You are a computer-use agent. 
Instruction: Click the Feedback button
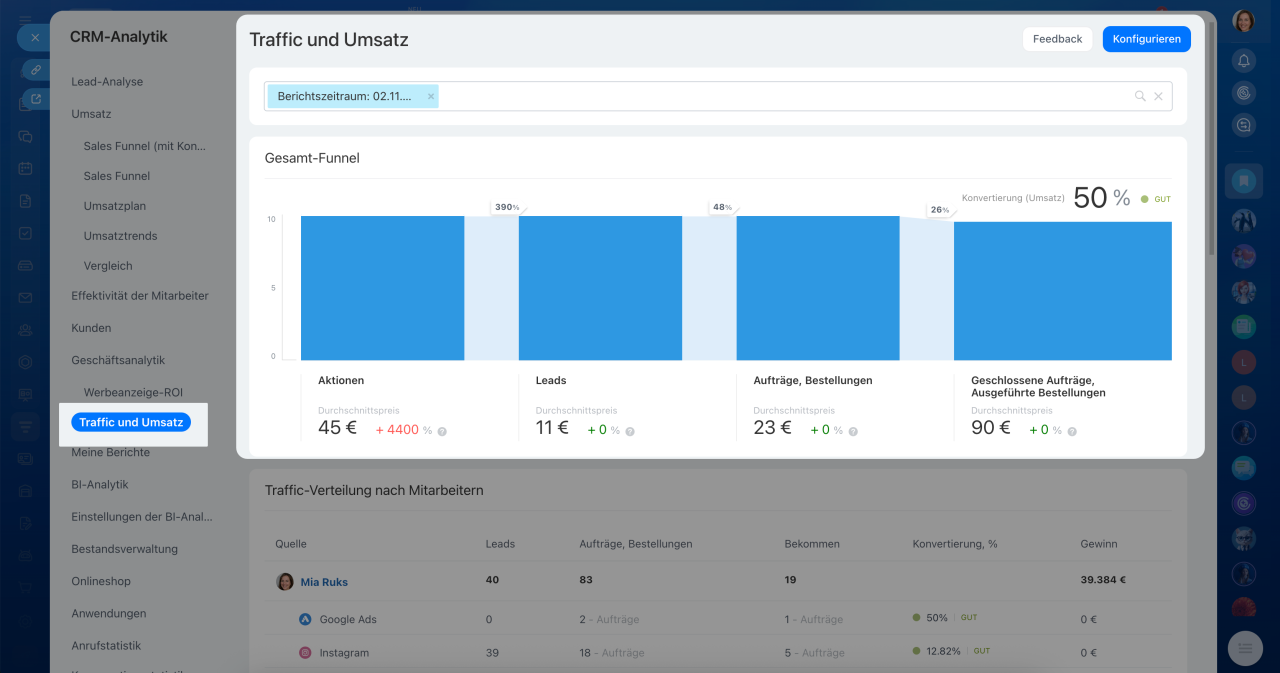1057,39
